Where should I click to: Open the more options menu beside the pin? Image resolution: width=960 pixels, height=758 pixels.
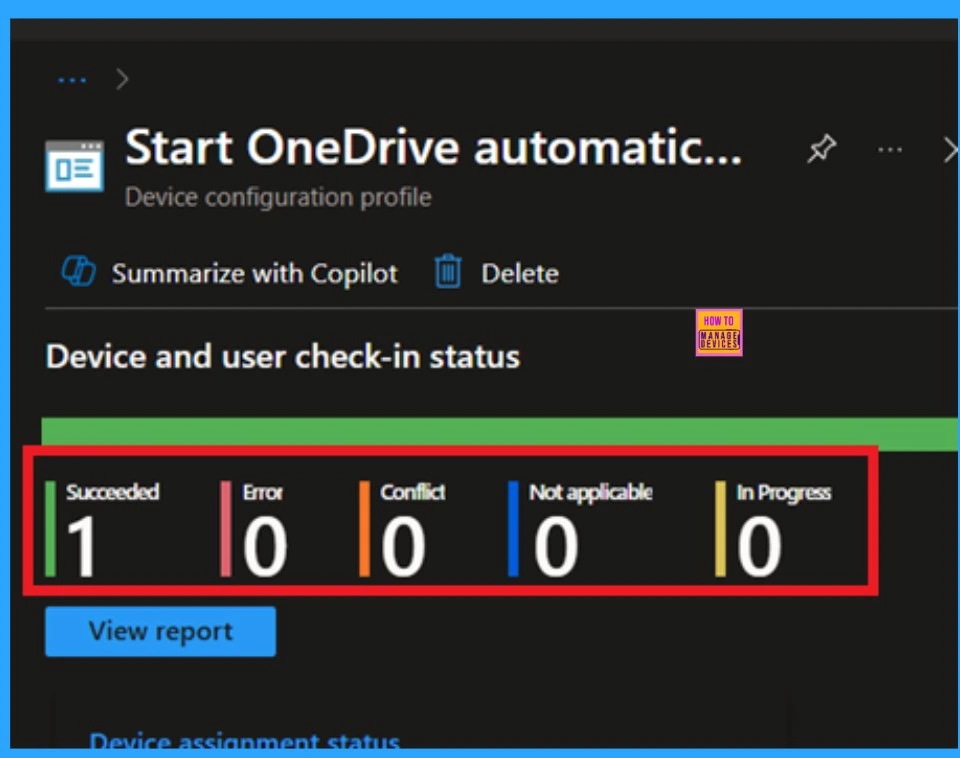point(889,150)
